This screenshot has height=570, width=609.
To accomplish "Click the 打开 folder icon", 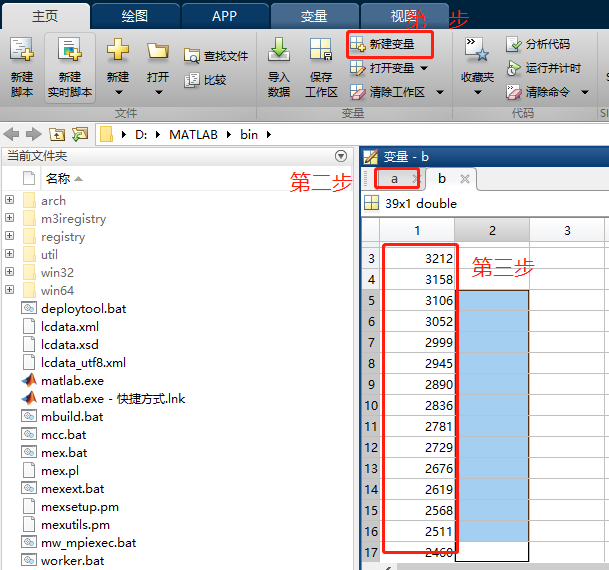I will pos(158,50).
